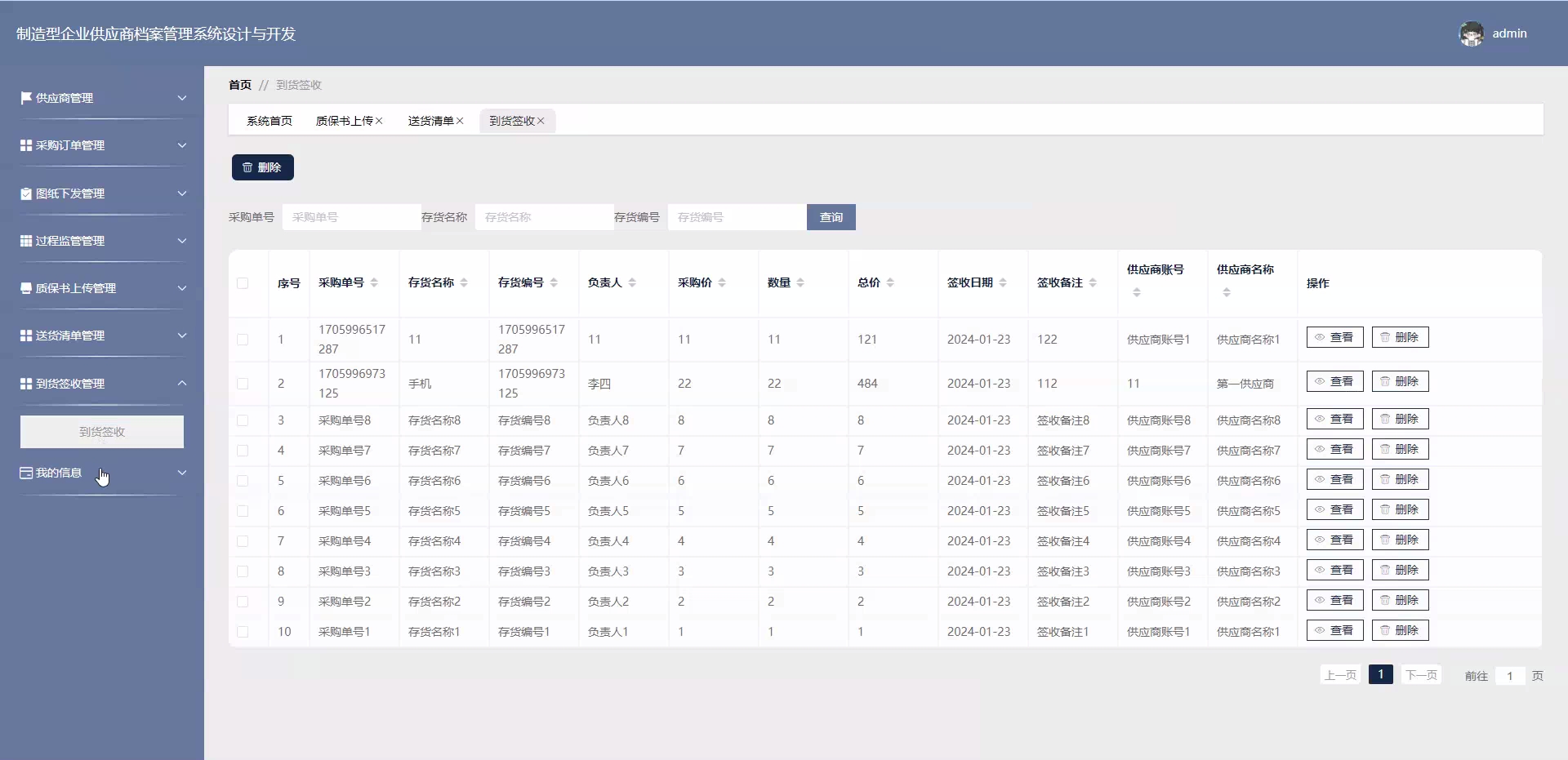Close the 送货清单 tab

coord(460,121)
